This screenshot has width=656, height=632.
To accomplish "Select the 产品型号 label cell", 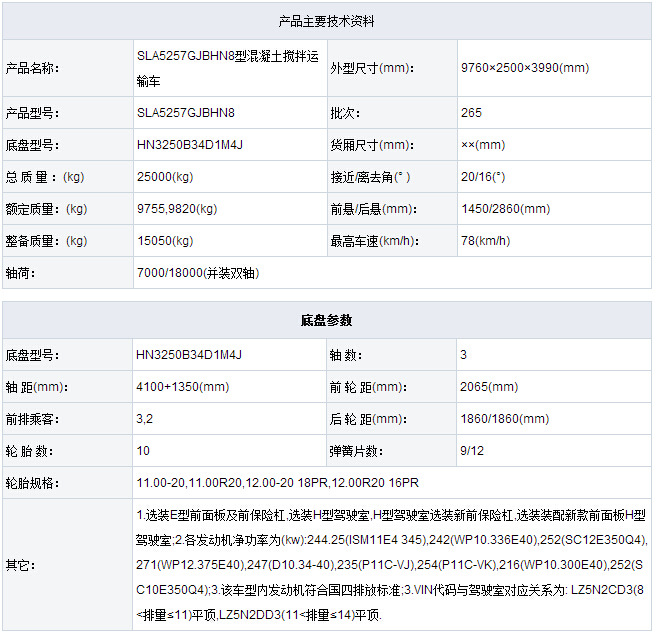I will [x=32, y=113].
